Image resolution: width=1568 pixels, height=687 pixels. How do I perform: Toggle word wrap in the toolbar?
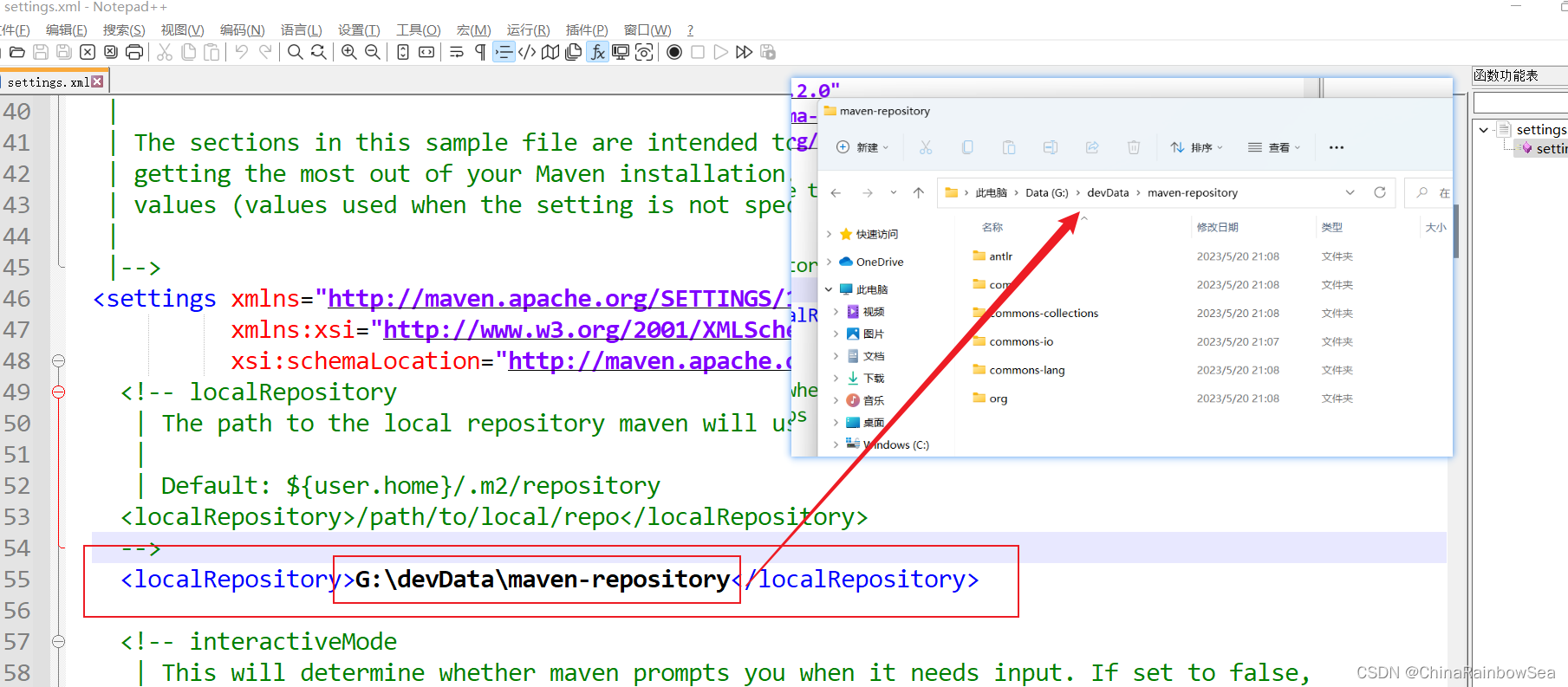click(x=457, y=52)
